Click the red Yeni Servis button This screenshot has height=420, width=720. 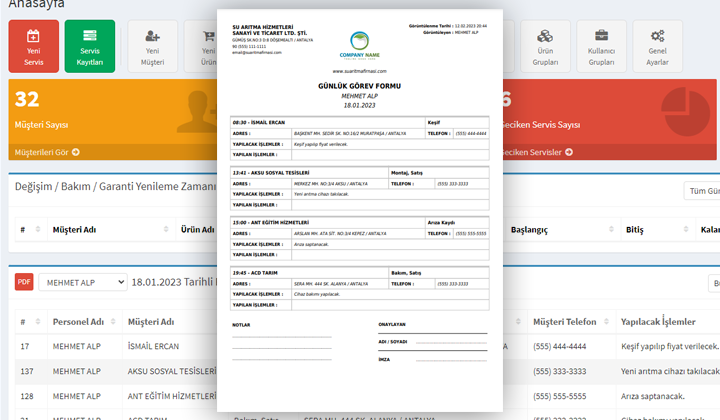click(x=33, y=46)
